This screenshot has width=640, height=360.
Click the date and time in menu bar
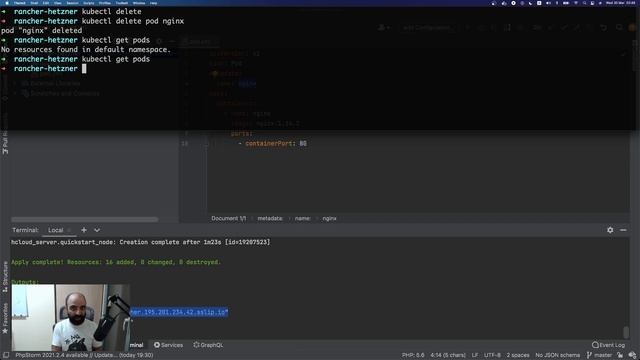(621, 3)
